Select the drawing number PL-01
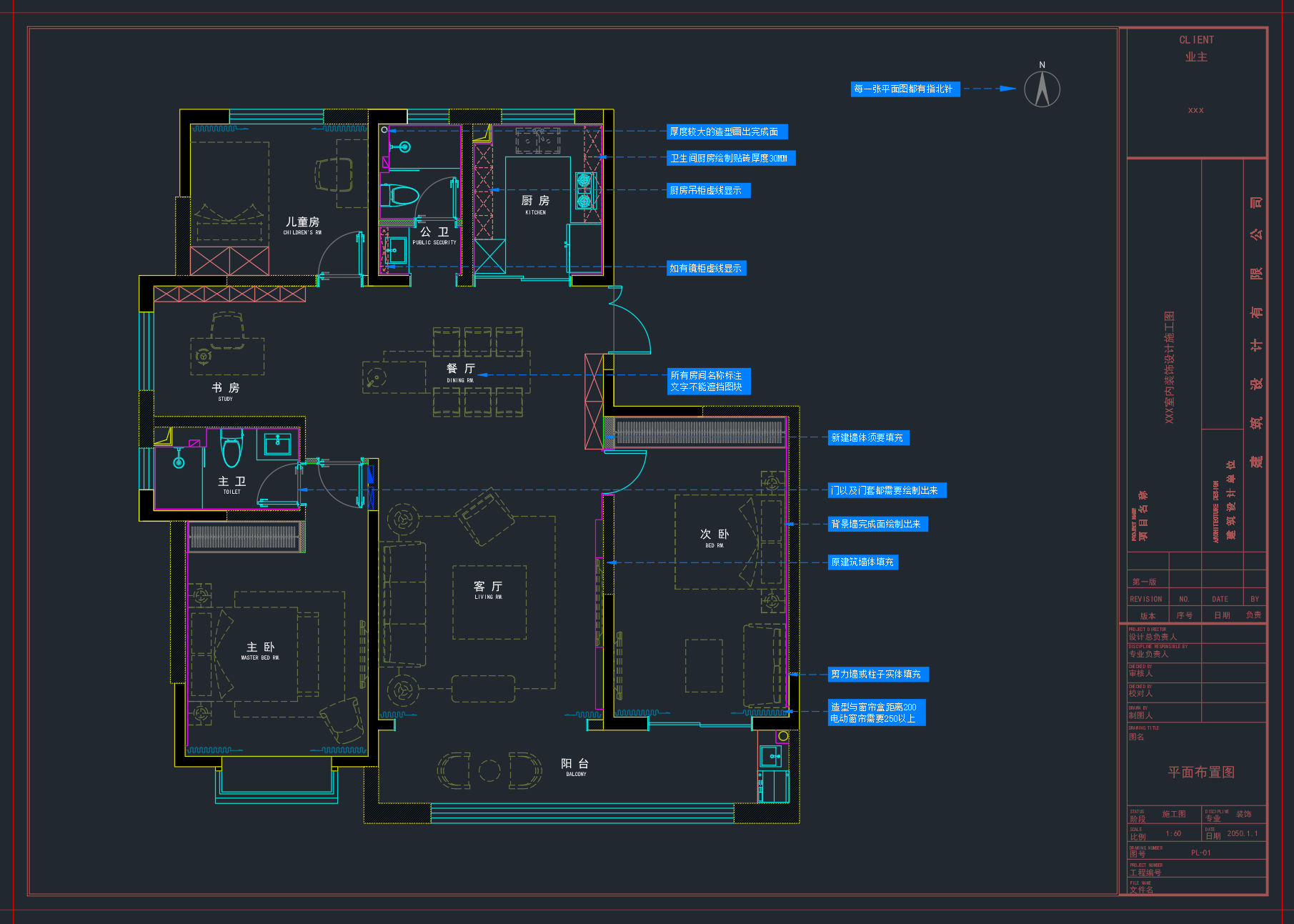The image size is (1294, 924). [x=1201, y=853]
